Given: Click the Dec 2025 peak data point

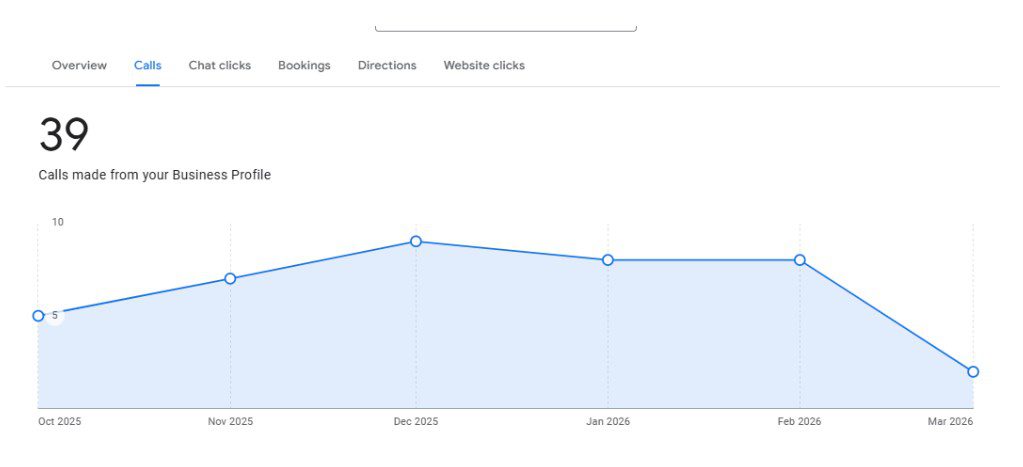Looking at the screenshot, I should pyautogui.click(x=416, y=242).
